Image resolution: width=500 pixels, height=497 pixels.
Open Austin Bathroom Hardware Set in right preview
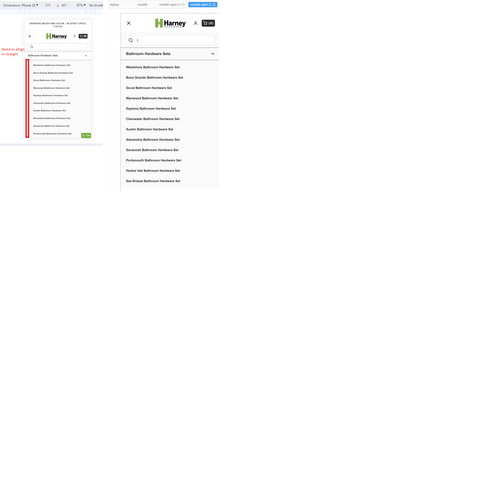150,129
